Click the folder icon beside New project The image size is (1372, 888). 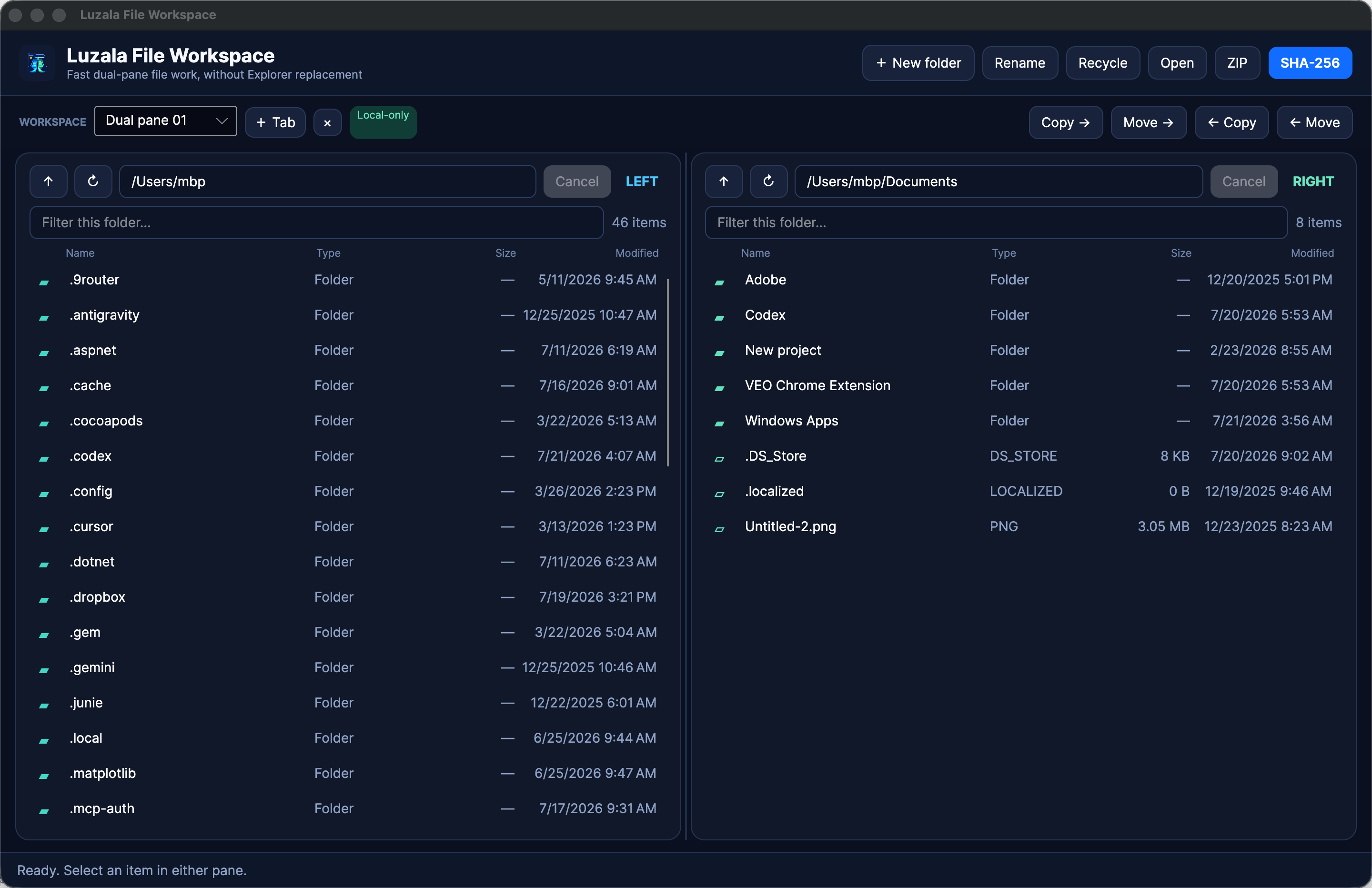point(719,353)
